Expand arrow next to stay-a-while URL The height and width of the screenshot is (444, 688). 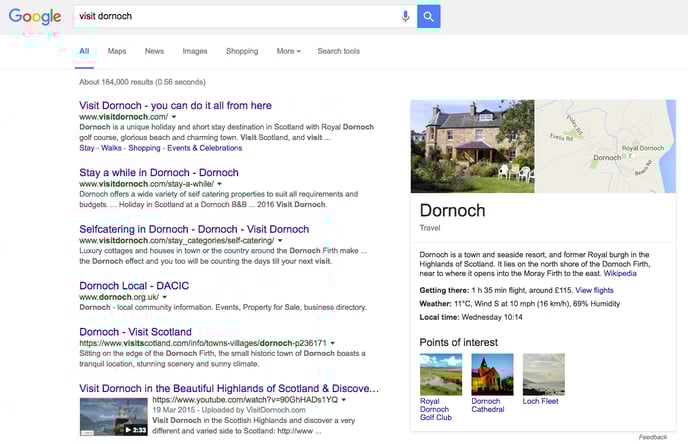click(219, 184)
